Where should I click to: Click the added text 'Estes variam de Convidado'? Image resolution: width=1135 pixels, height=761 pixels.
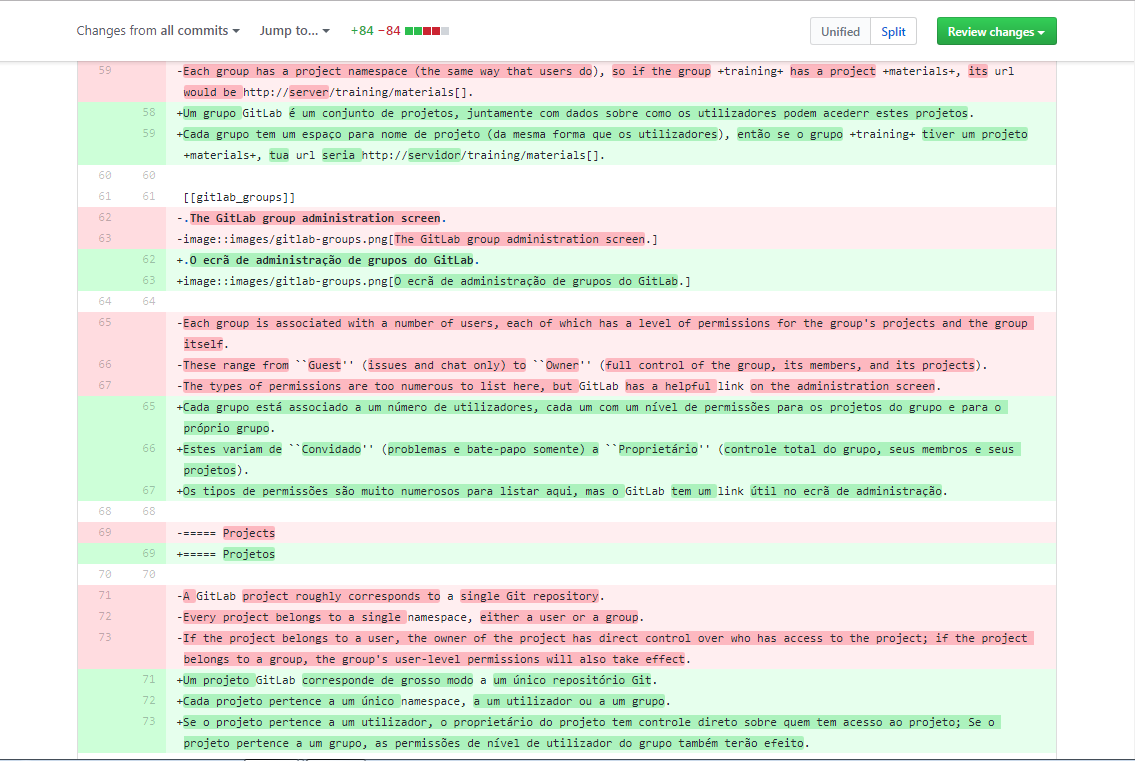coord(278,449)
